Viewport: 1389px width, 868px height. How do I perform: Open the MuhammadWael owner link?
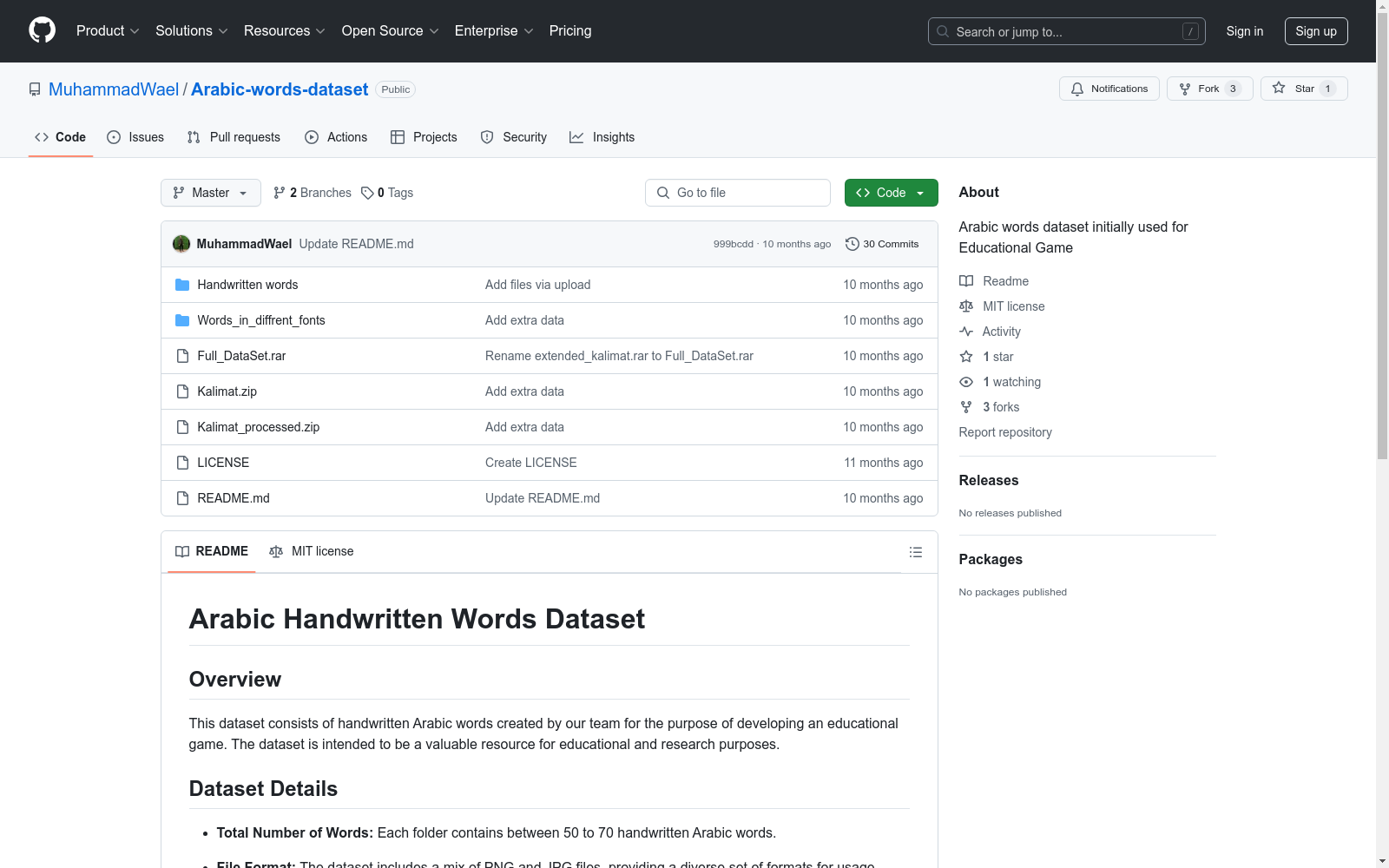(x=114, y=89)
